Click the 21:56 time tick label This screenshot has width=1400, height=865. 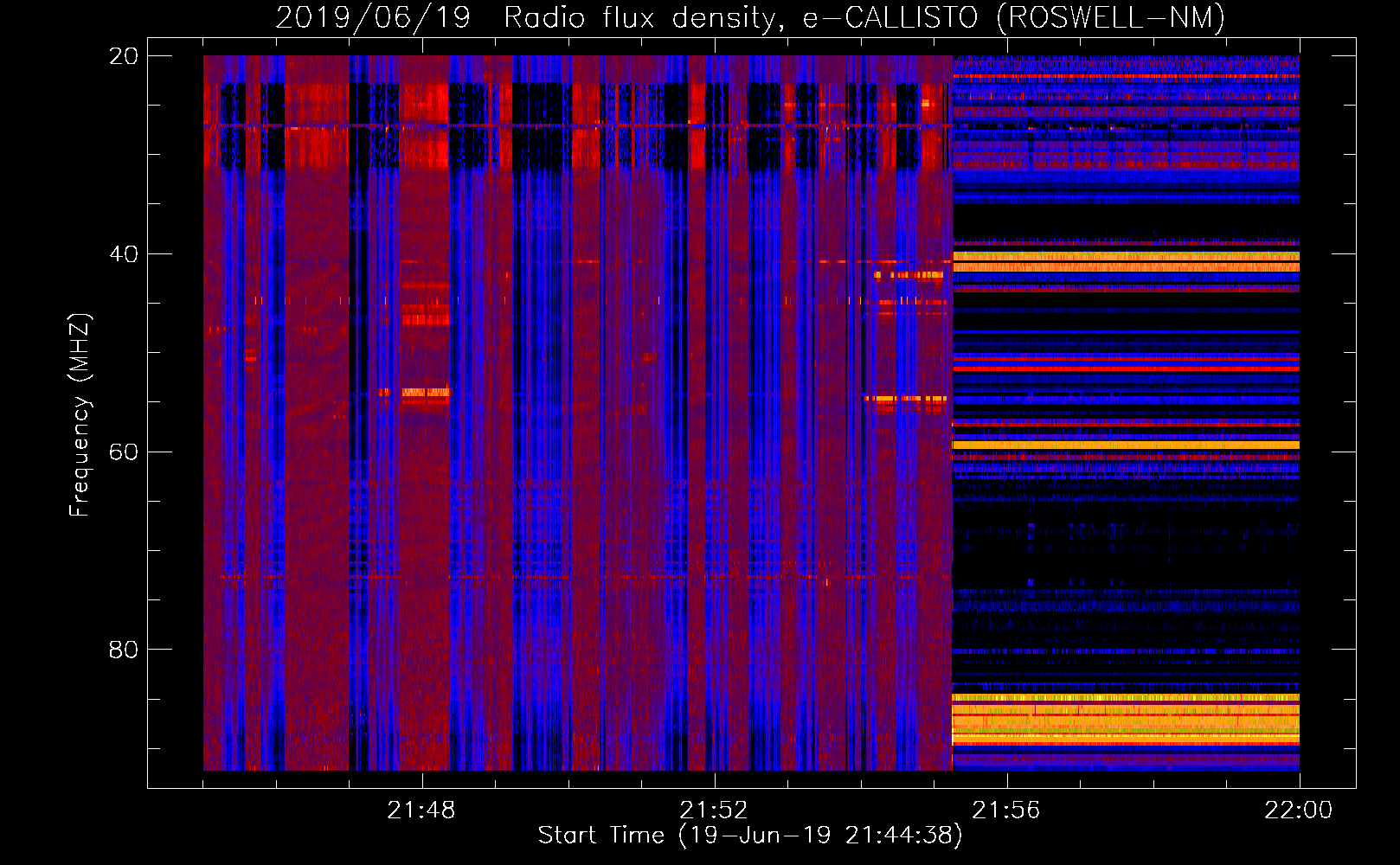tap(1006, 811)
